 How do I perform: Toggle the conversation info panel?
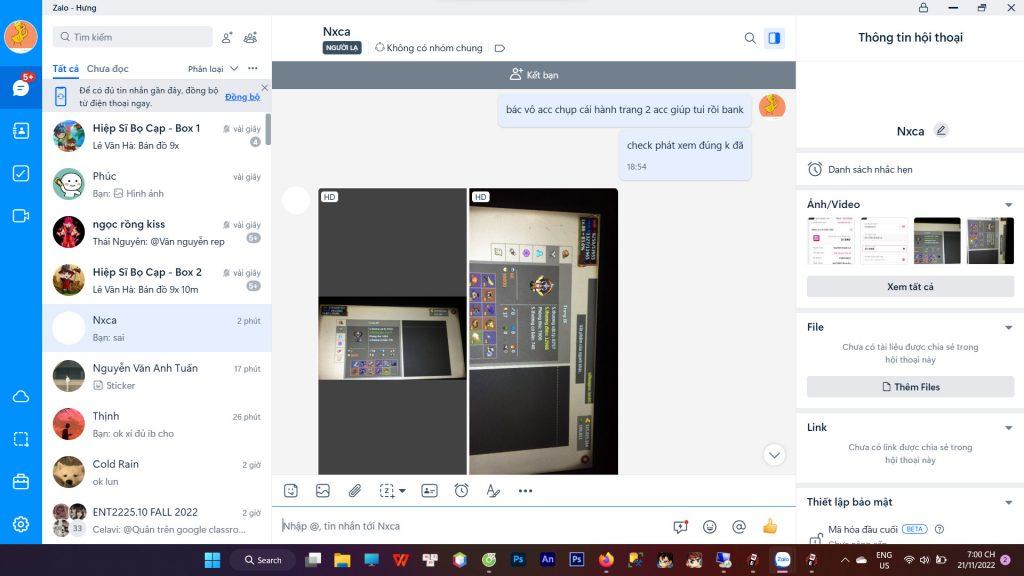[x=774, y=38]
